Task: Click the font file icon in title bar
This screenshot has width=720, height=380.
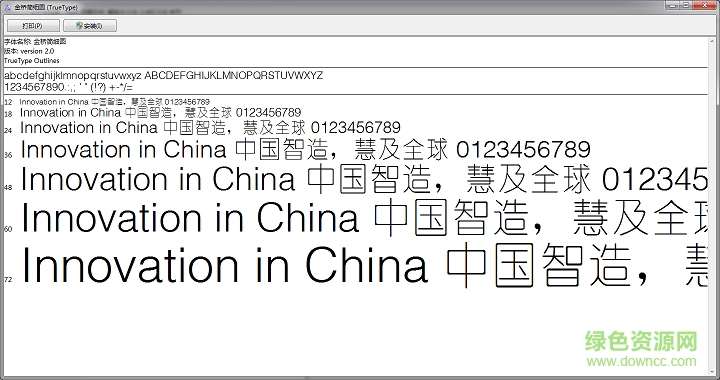Action: (7, 7)
